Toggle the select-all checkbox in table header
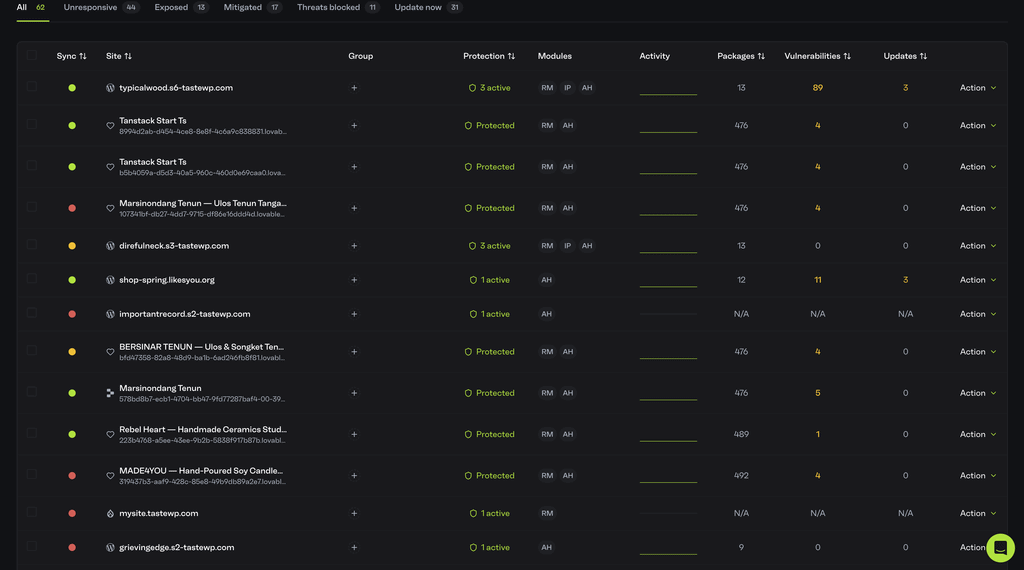This screenshot has width=1024, height=570. tap(31, 55)
